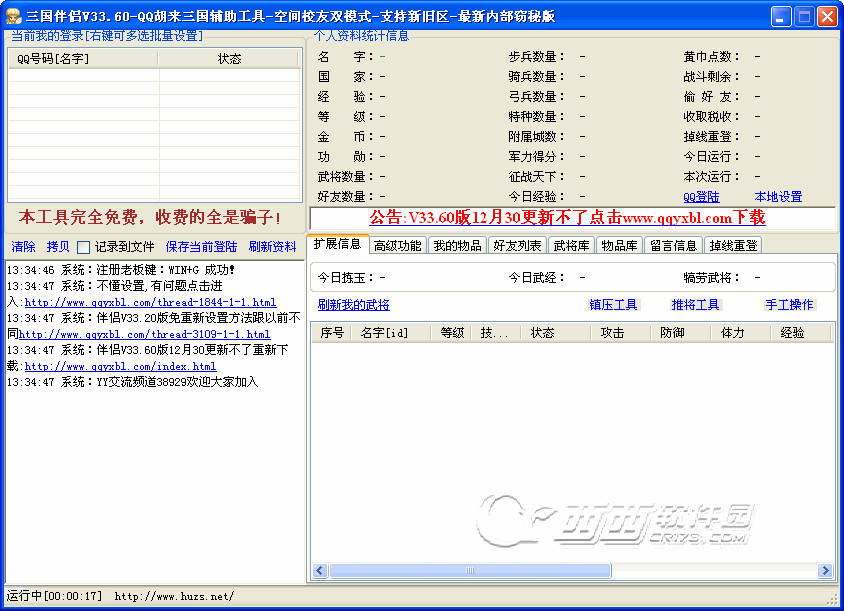Click horizontal scrollbar right arrow

[825, 570]
